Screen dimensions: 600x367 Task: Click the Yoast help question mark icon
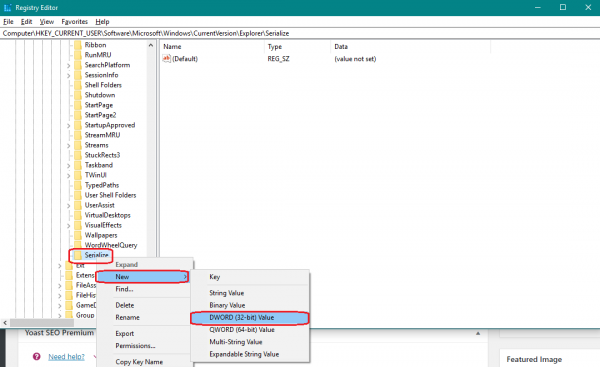click(x=37, y=356)
